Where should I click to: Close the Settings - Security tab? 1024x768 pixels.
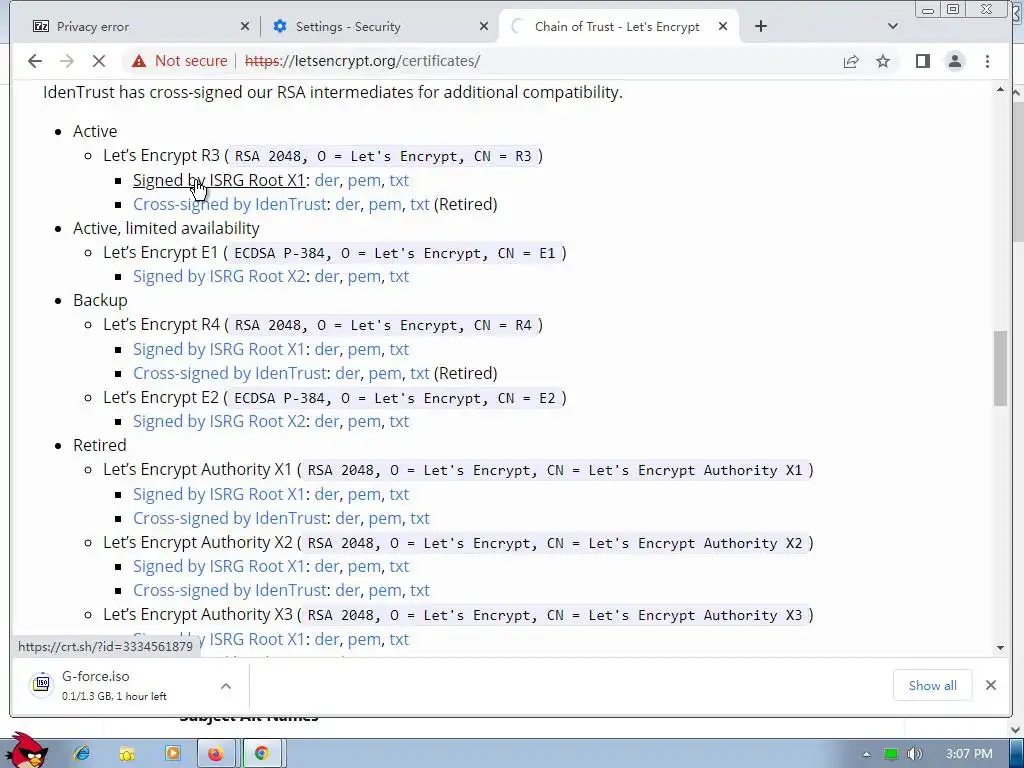(x=484, y=26)
